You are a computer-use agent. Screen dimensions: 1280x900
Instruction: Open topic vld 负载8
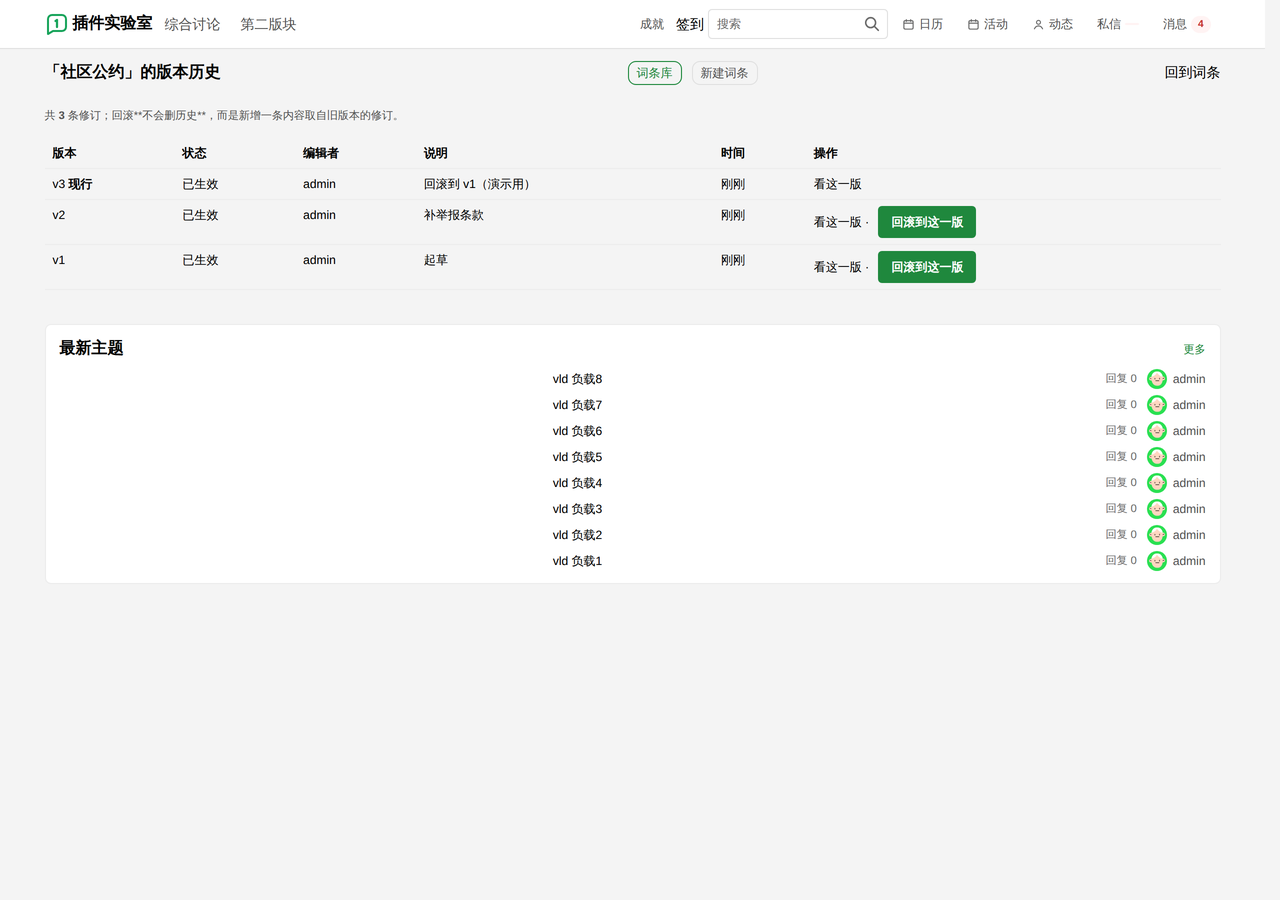[577, 379]
